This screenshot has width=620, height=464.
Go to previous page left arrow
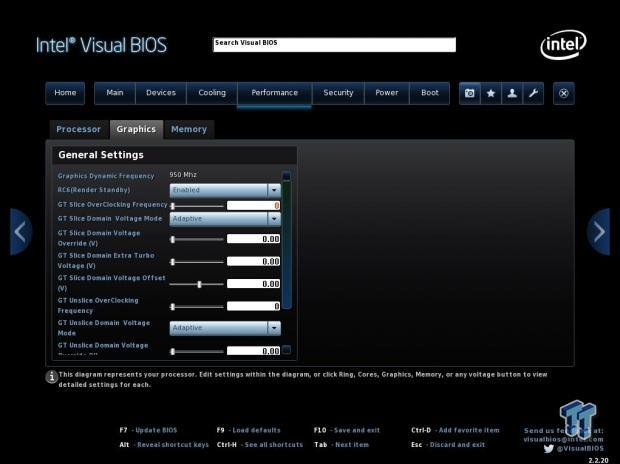[21, 232]
